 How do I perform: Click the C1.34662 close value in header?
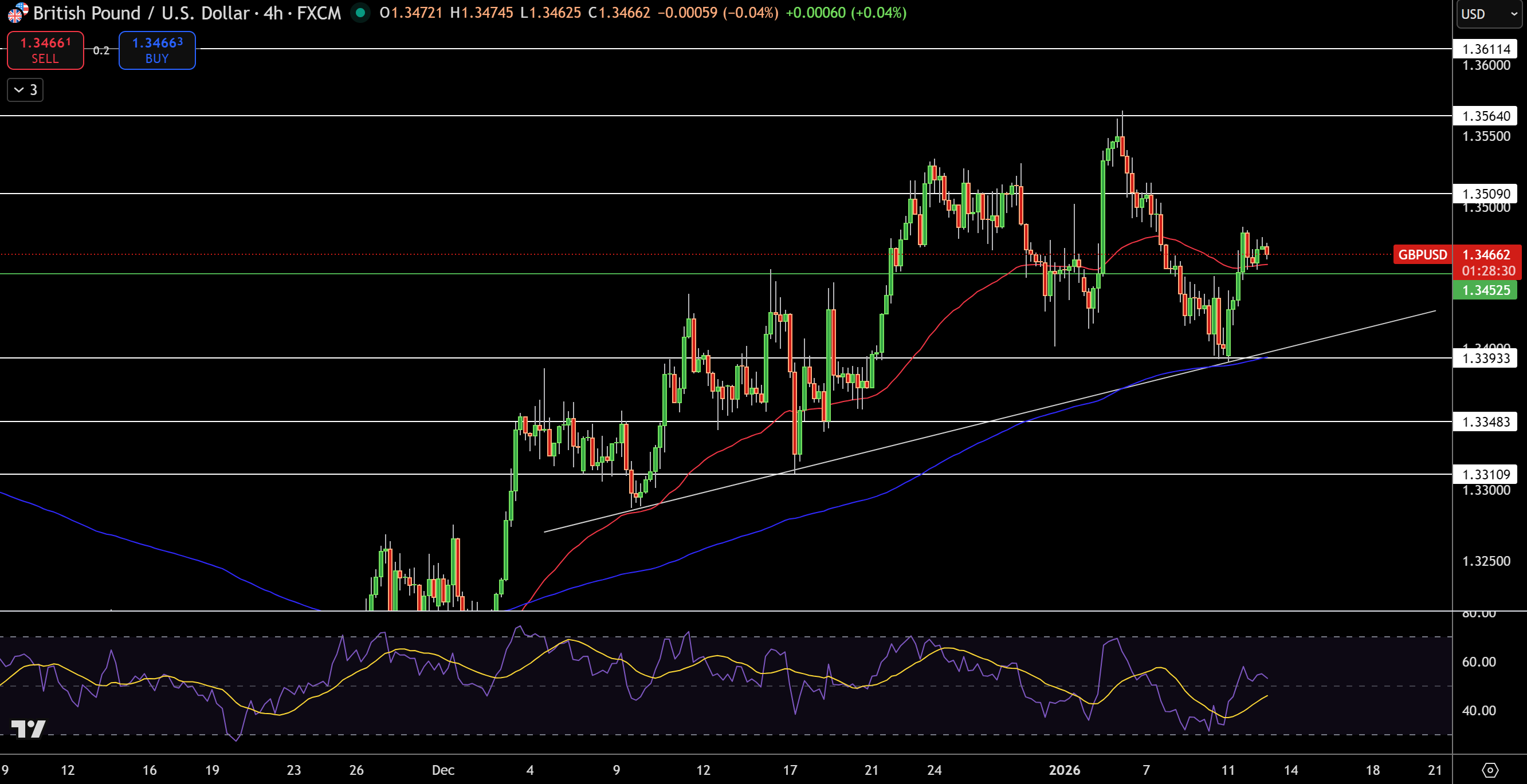619,13
